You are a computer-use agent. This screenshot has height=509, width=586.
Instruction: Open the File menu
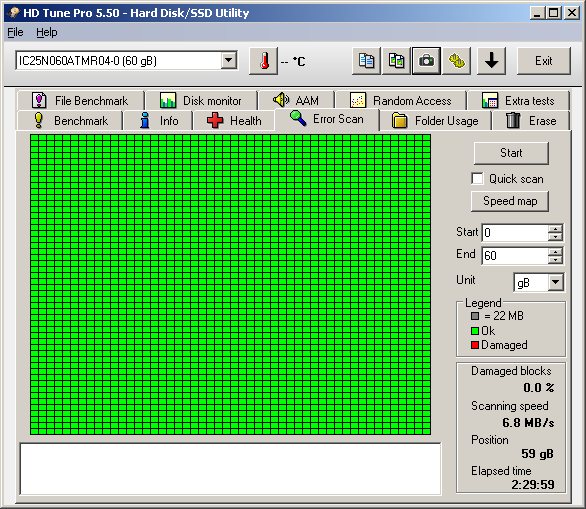(15, 33)
